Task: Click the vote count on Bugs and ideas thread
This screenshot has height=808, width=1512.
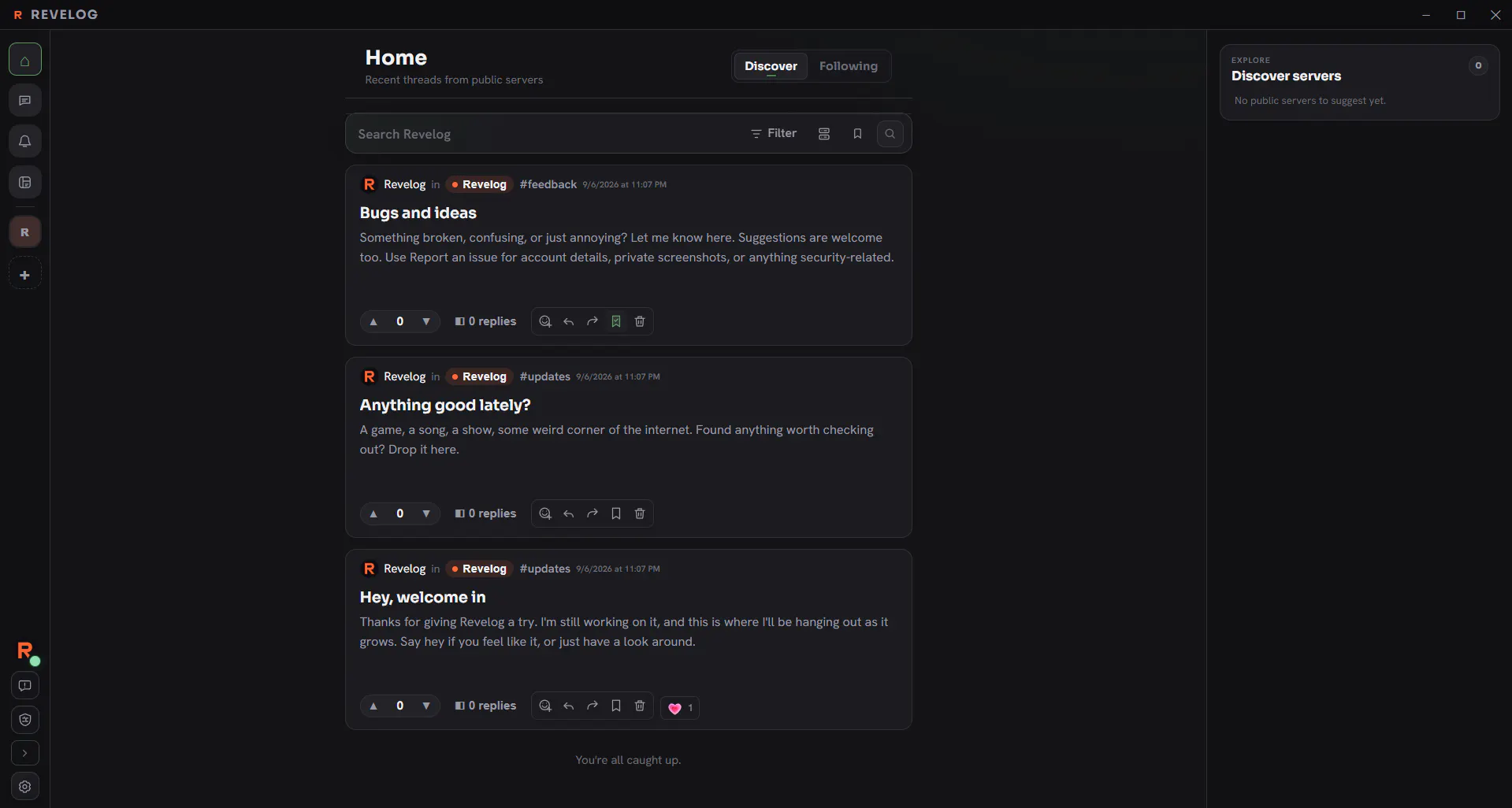Action: (400, 321)
